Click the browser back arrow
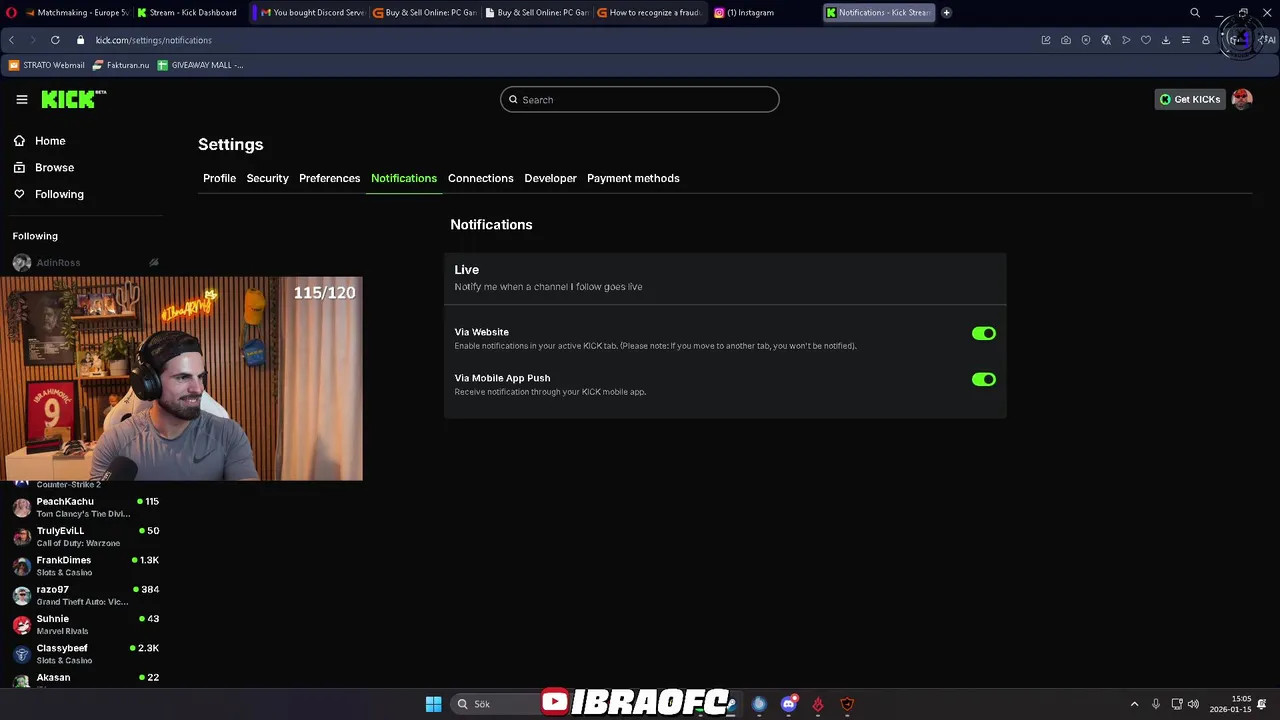The width and height of the screenshot is (1280, 720). pos(11,40)
